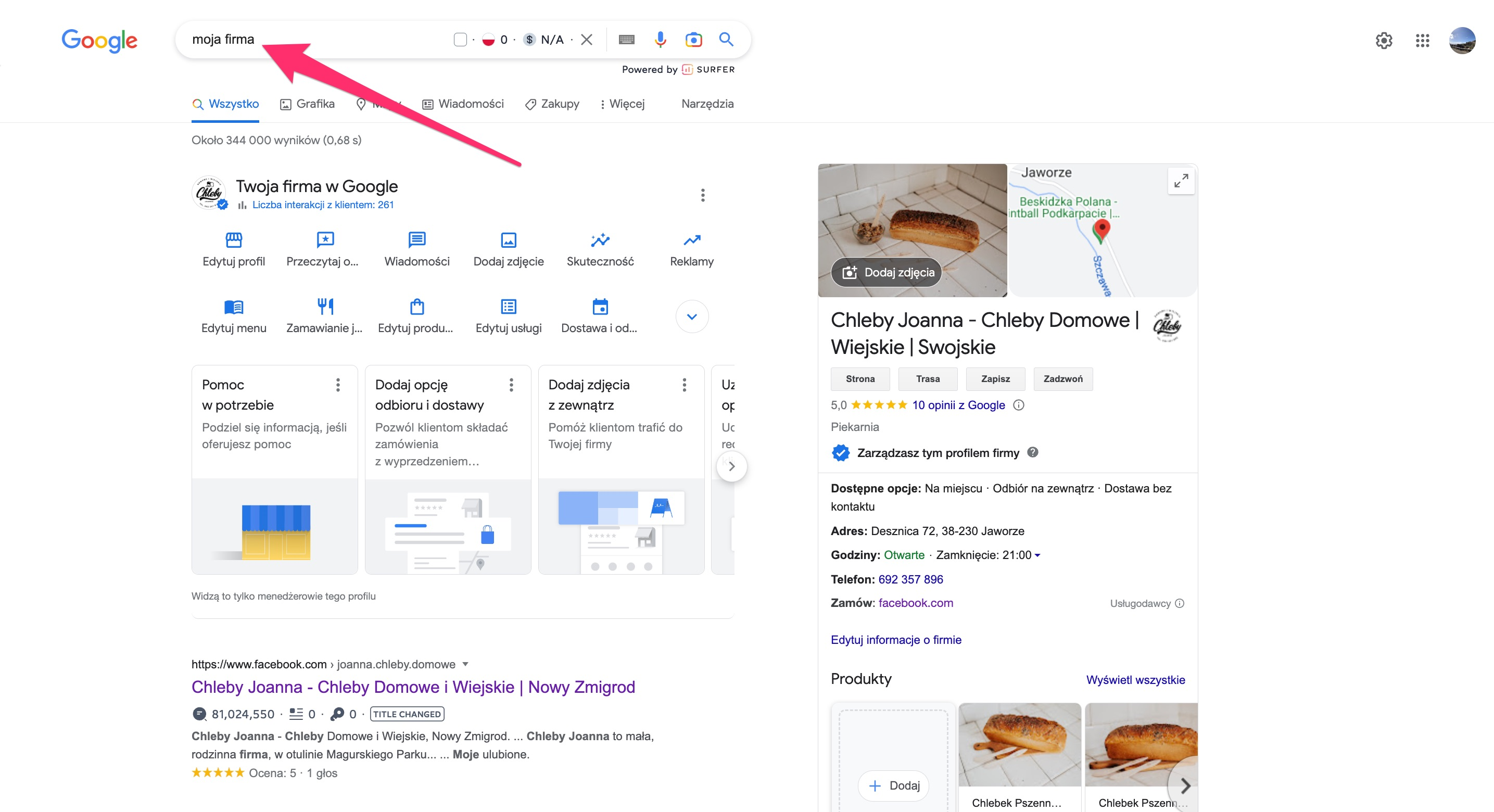Select the 'Skuteczność' performance chart icon
Viewport: 1494px width, 812px height.
tap(600, 240)
